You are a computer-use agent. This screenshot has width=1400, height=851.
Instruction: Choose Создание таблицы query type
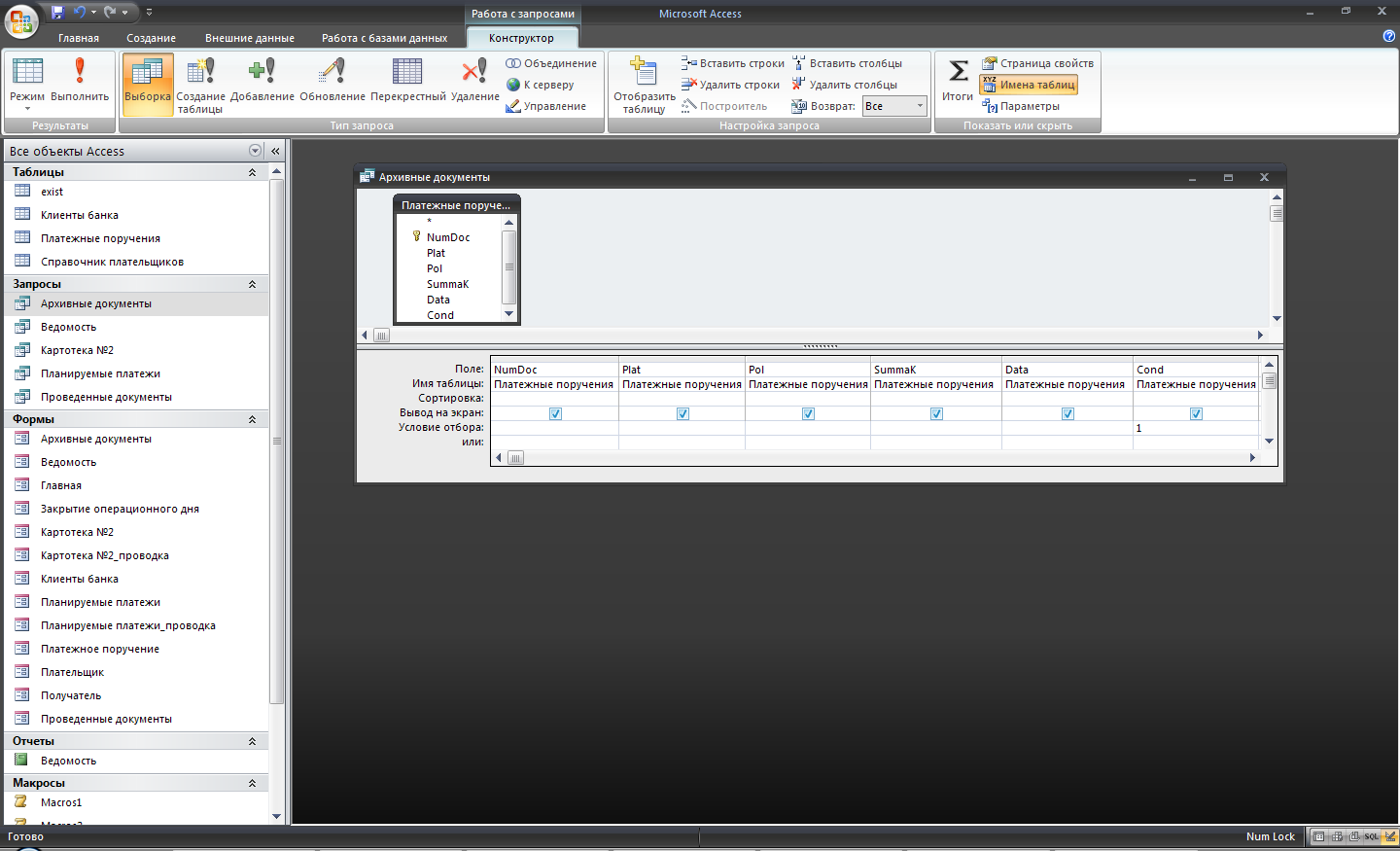(x=200, y=85)
